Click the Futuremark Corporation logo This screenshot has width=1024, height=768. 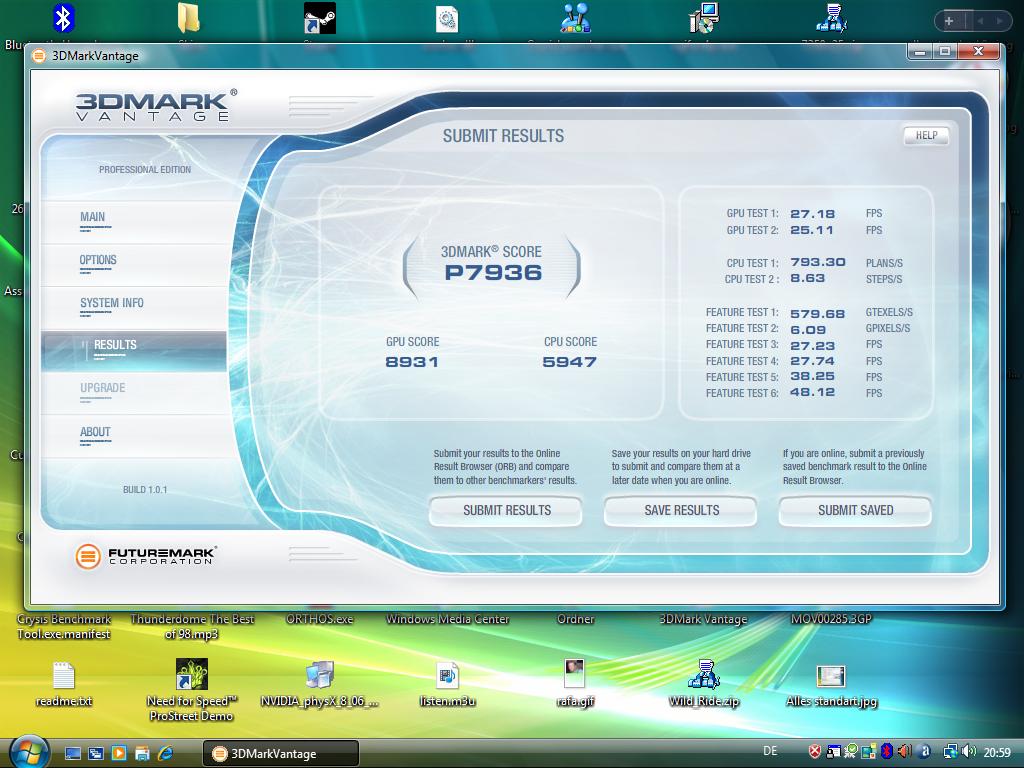pos(145,556)
